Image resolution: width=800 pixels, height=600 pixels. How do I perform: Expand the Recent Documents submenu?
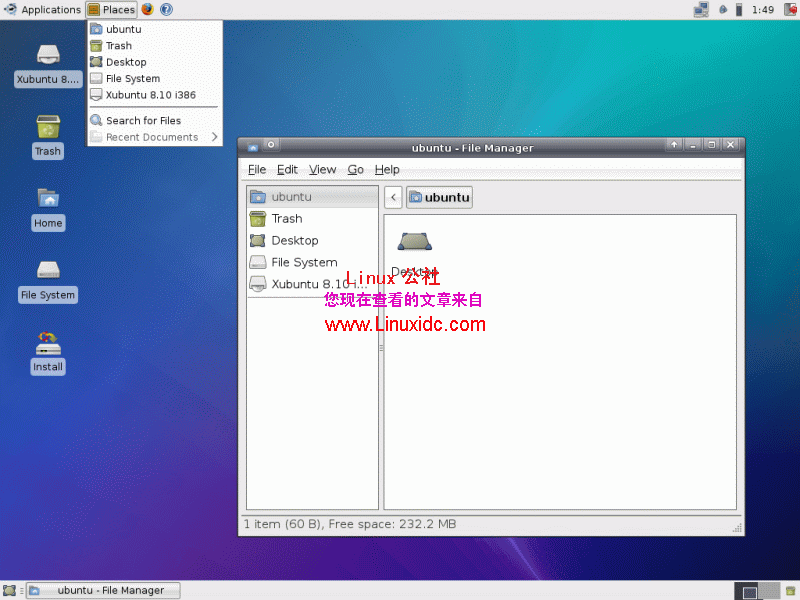(x=150, y=137)
